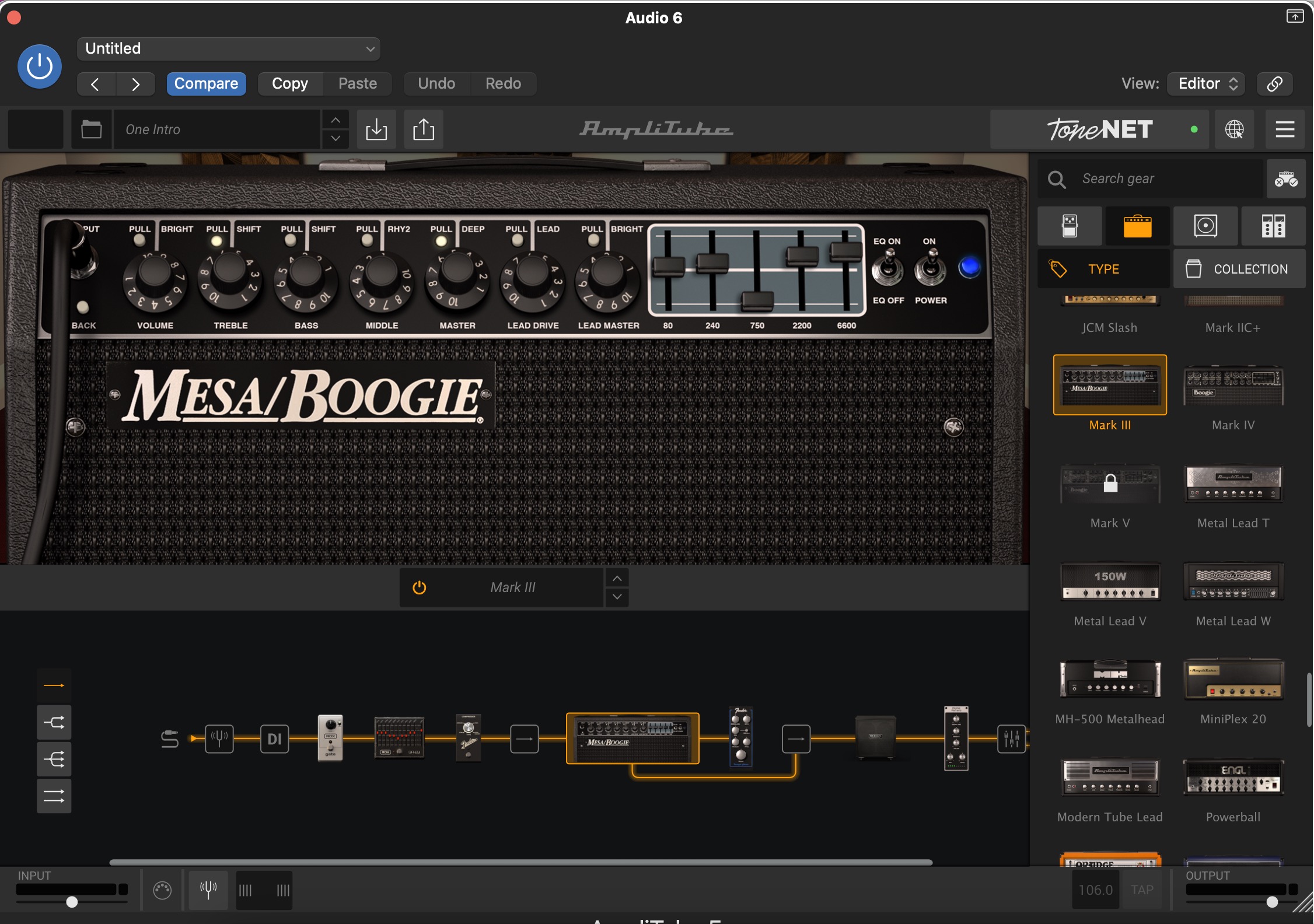Toggle the PULL RHY2 middle switch
Viewport: 1314px width, 924px height.
pyautogui.click(x=367, y=240)
